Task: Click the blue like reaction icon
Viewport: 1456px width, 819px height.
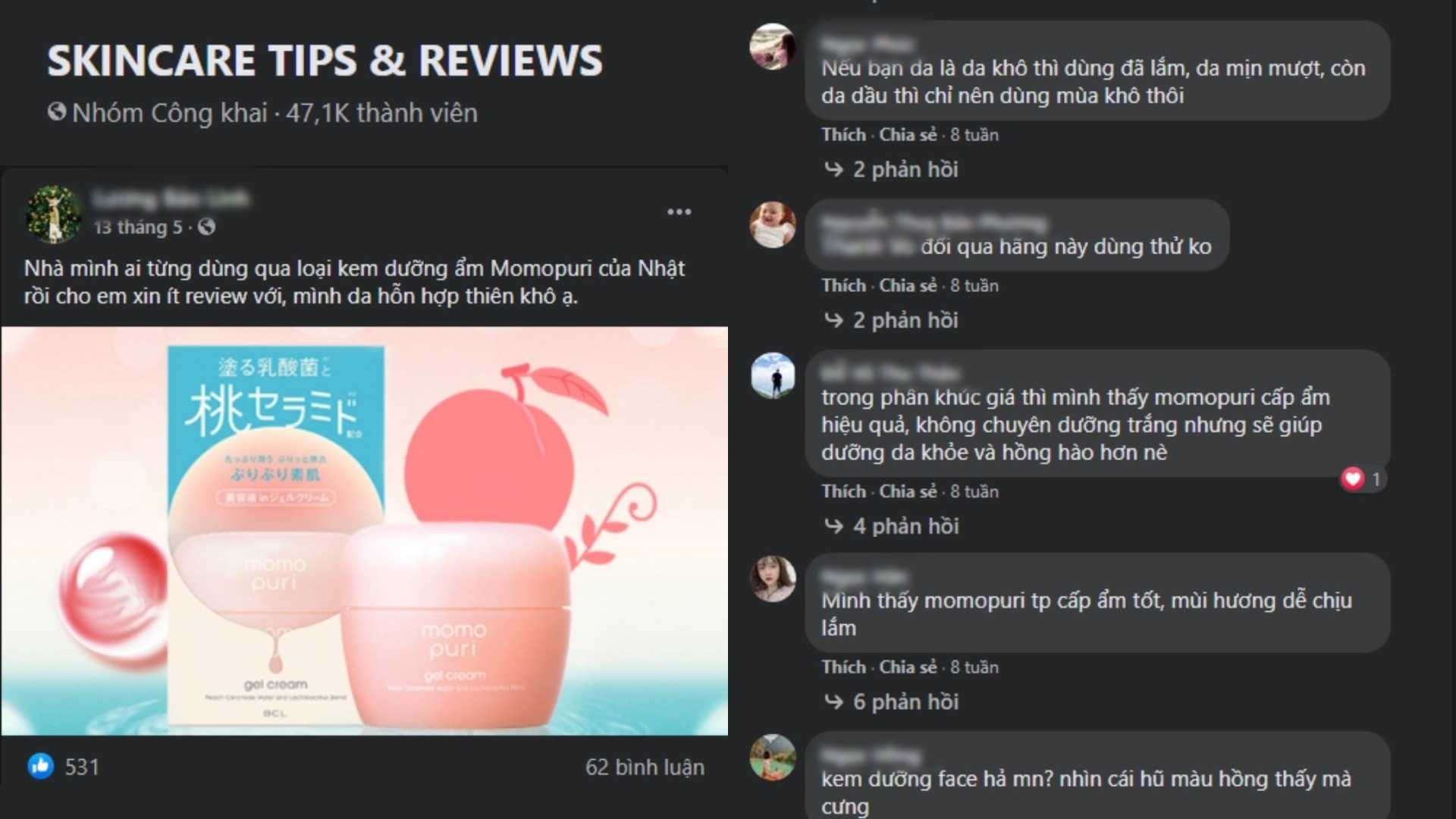Action: point(41,766)
